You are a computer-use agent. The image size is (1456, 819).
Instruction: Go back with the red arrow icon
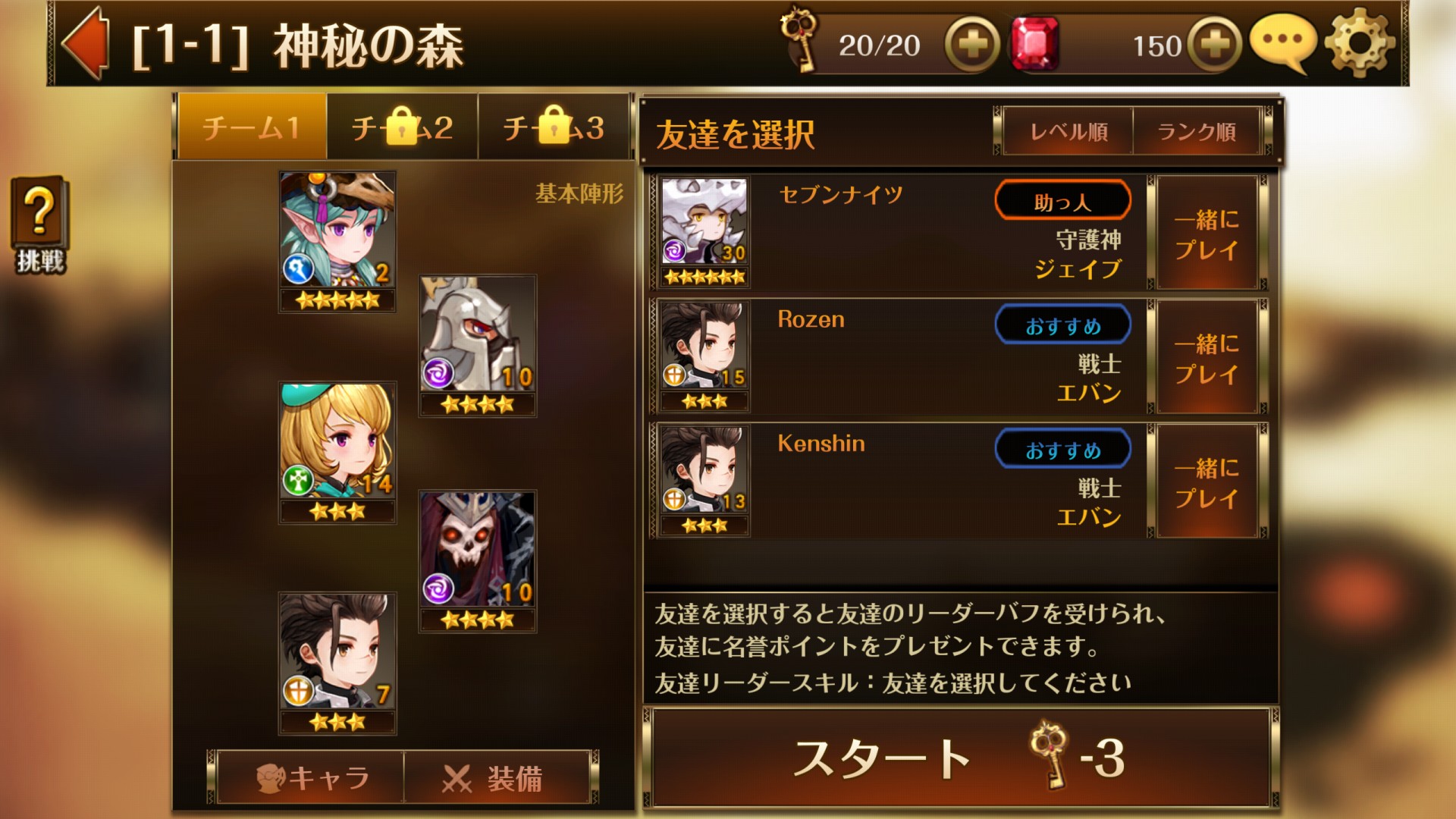pos(85,43)
